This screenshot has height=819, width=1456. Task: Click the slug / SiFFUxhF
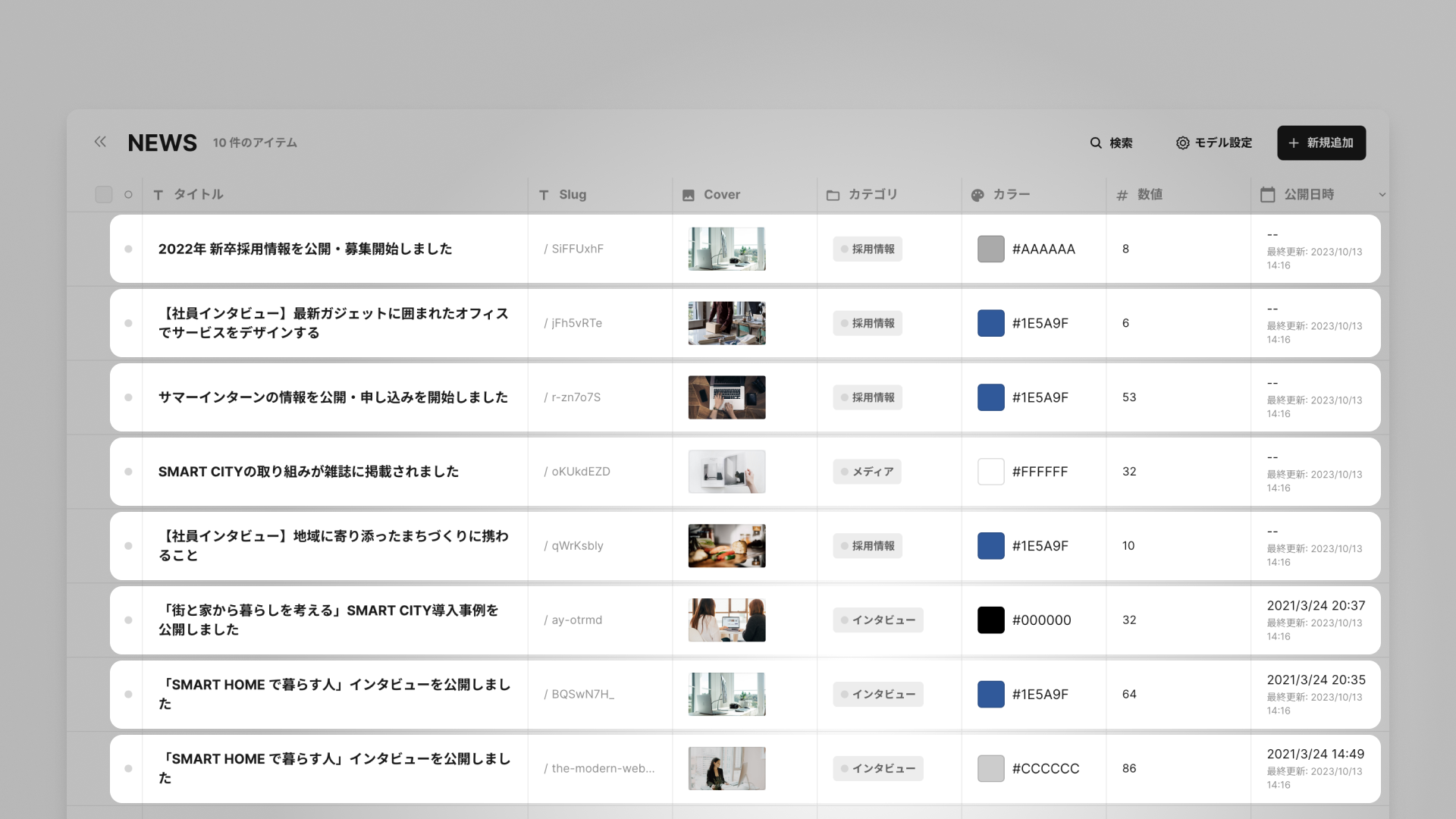[x=573, y=249]
